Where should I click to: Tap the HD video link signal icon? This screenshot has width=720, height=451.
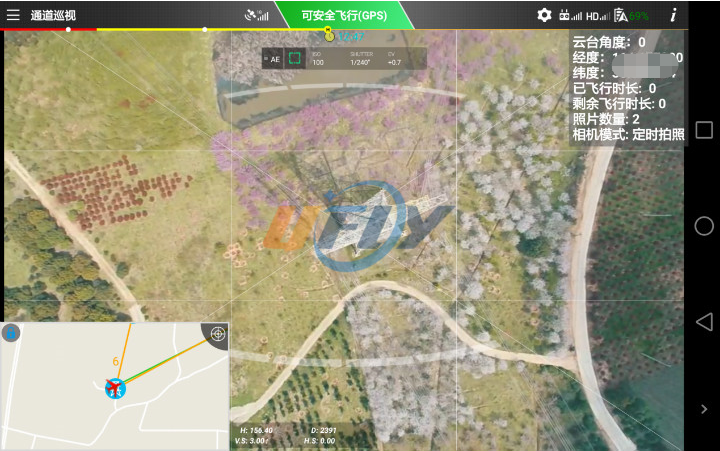pos(598,16)
